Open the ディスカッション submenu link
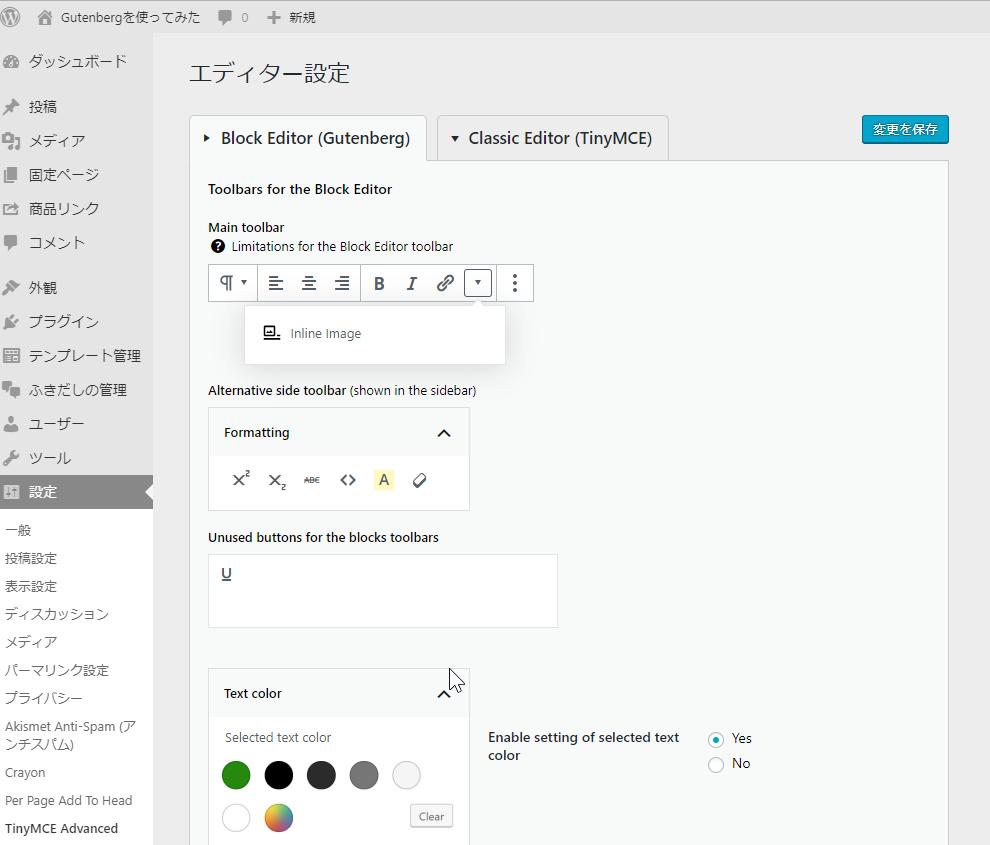The width and height of the screenshot is (990, 845). click(57, 614)
